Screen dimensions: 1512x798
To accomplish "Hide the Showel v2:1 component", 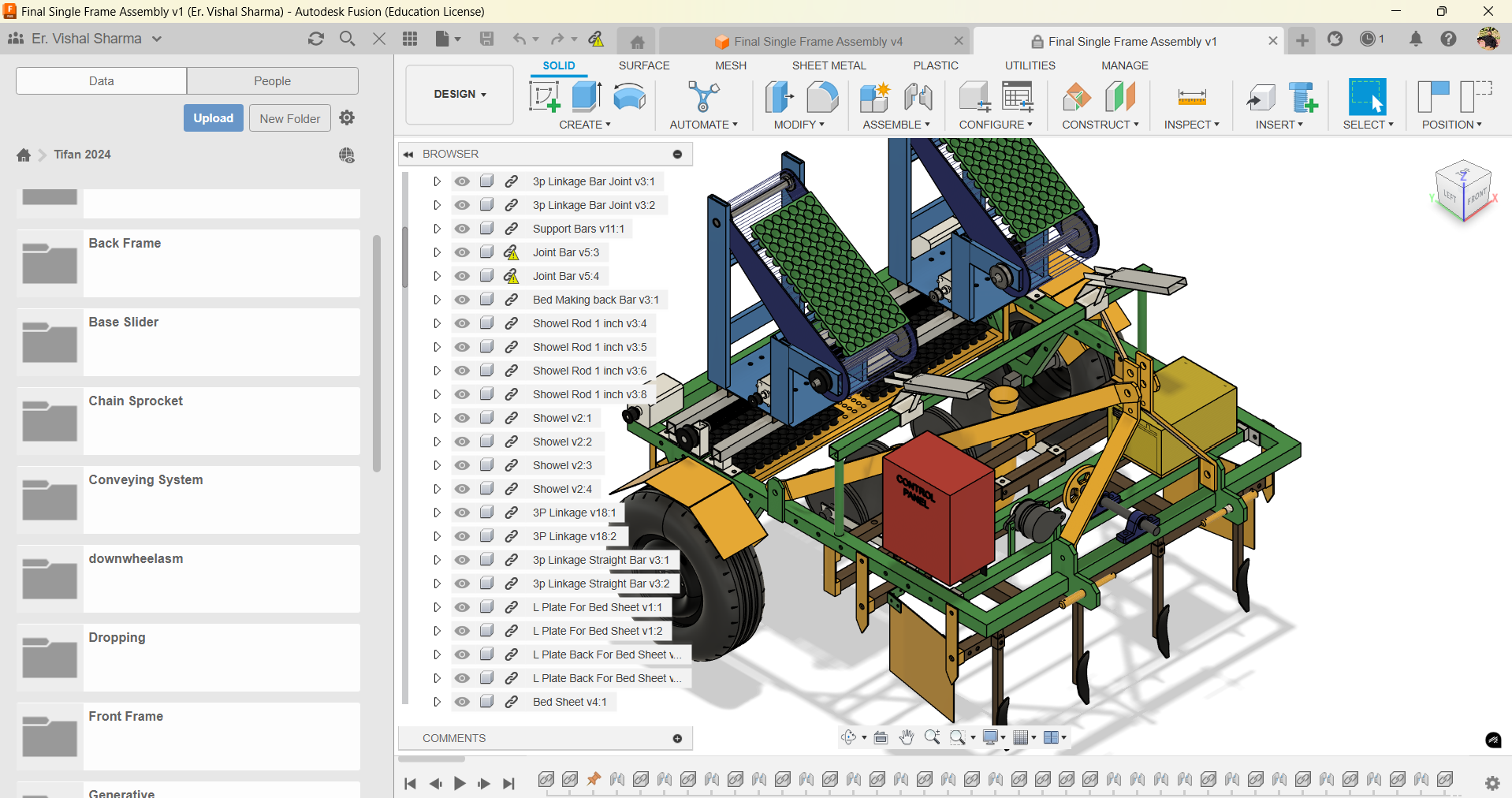I will (462, 418).
